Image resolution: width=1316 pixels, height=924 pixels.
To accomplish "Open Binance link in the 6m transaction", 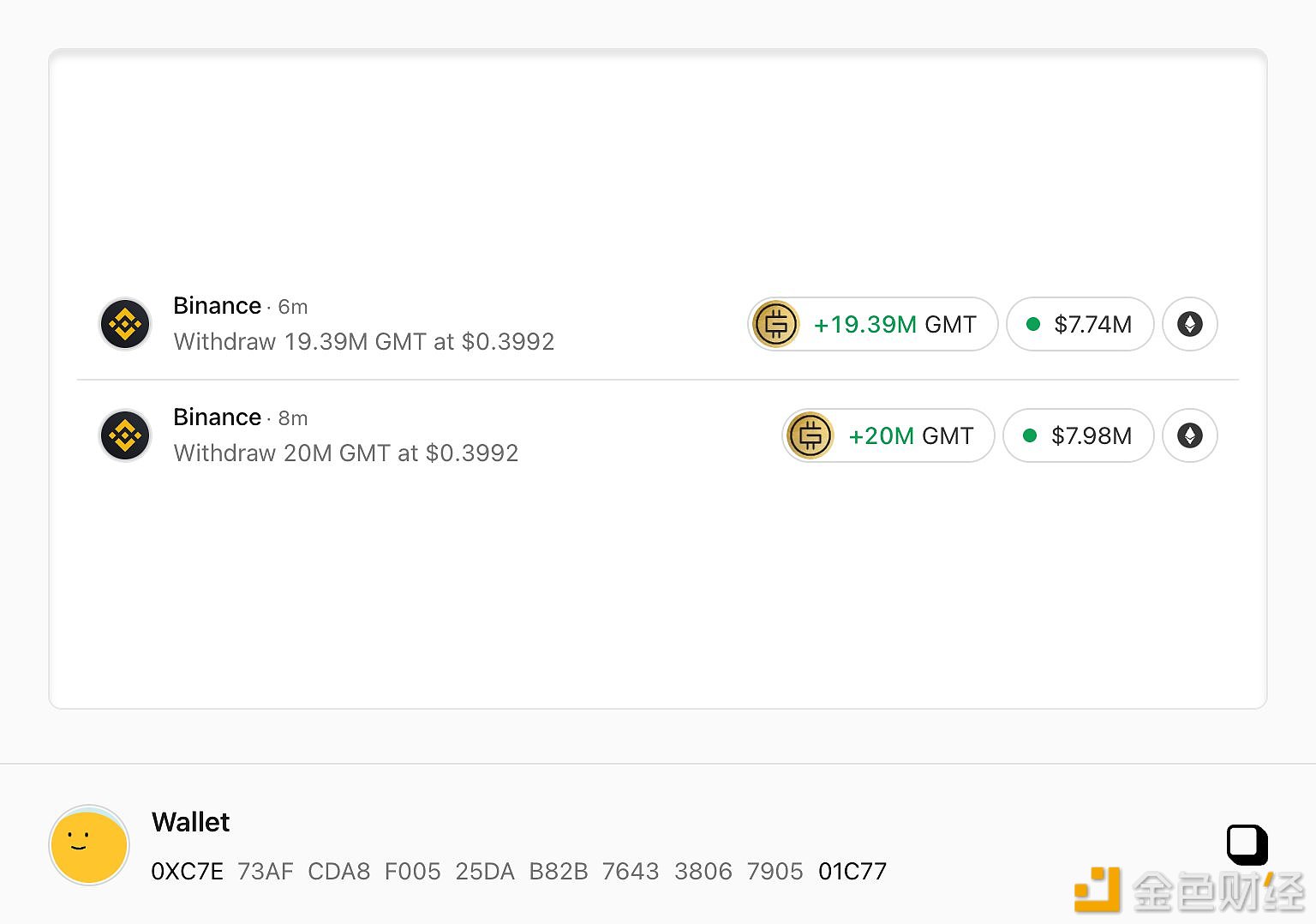I will [217, 306].
